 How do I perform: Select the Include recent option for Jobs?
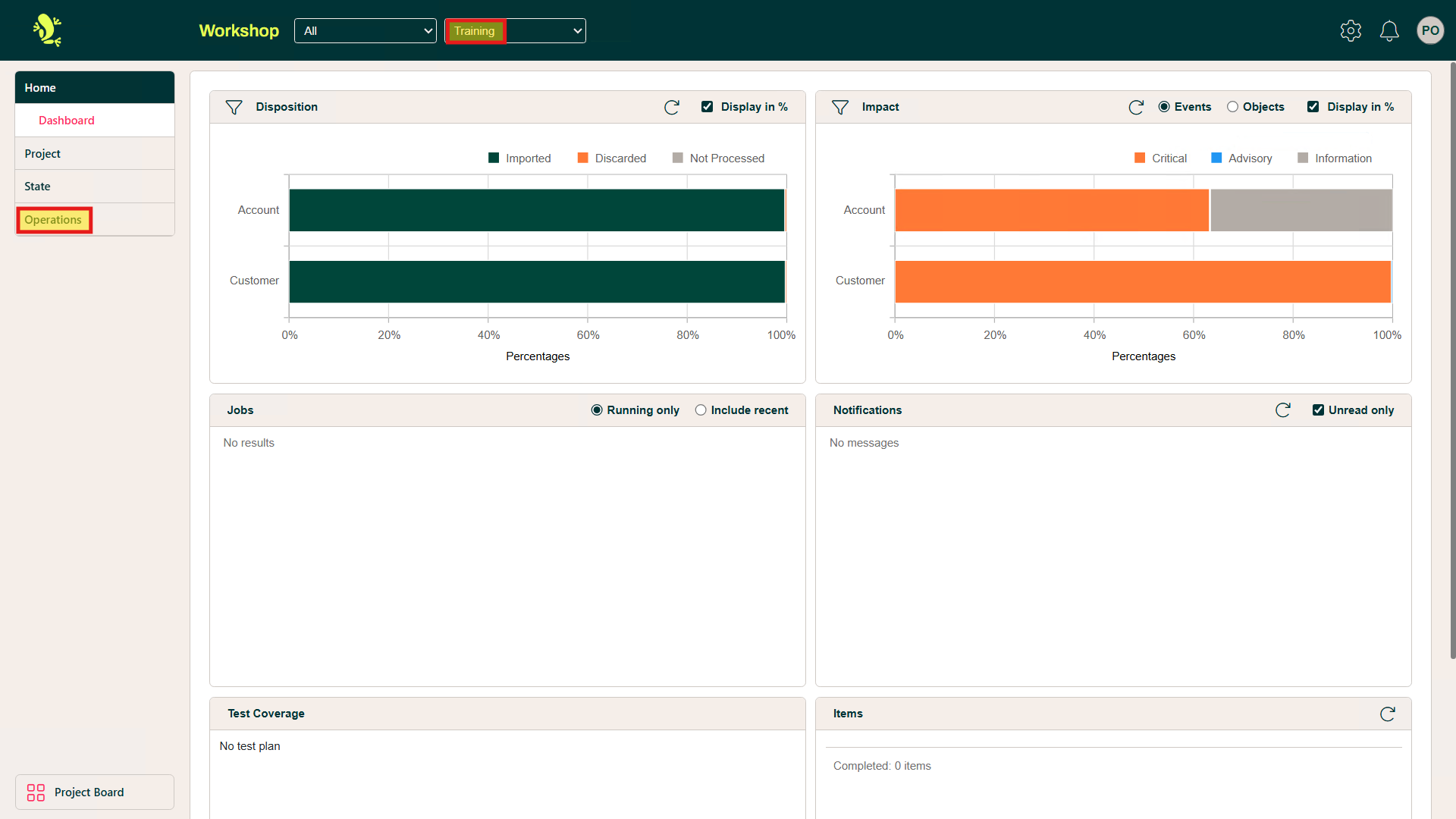[701, 410]
